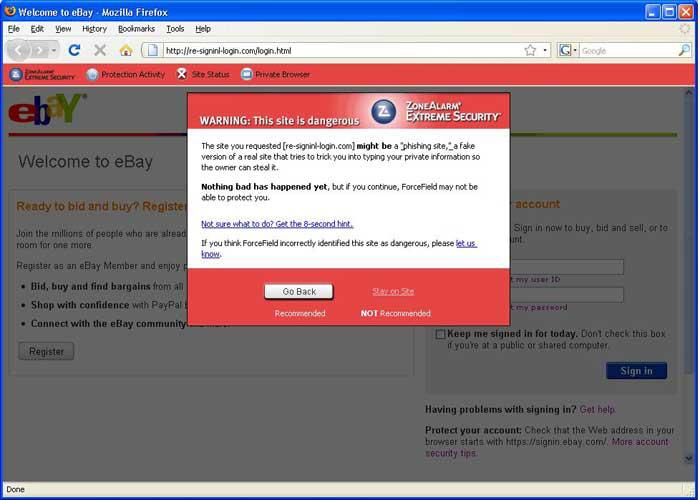Click the Password input field
700x500 pixels.
(x=566, y=295)
